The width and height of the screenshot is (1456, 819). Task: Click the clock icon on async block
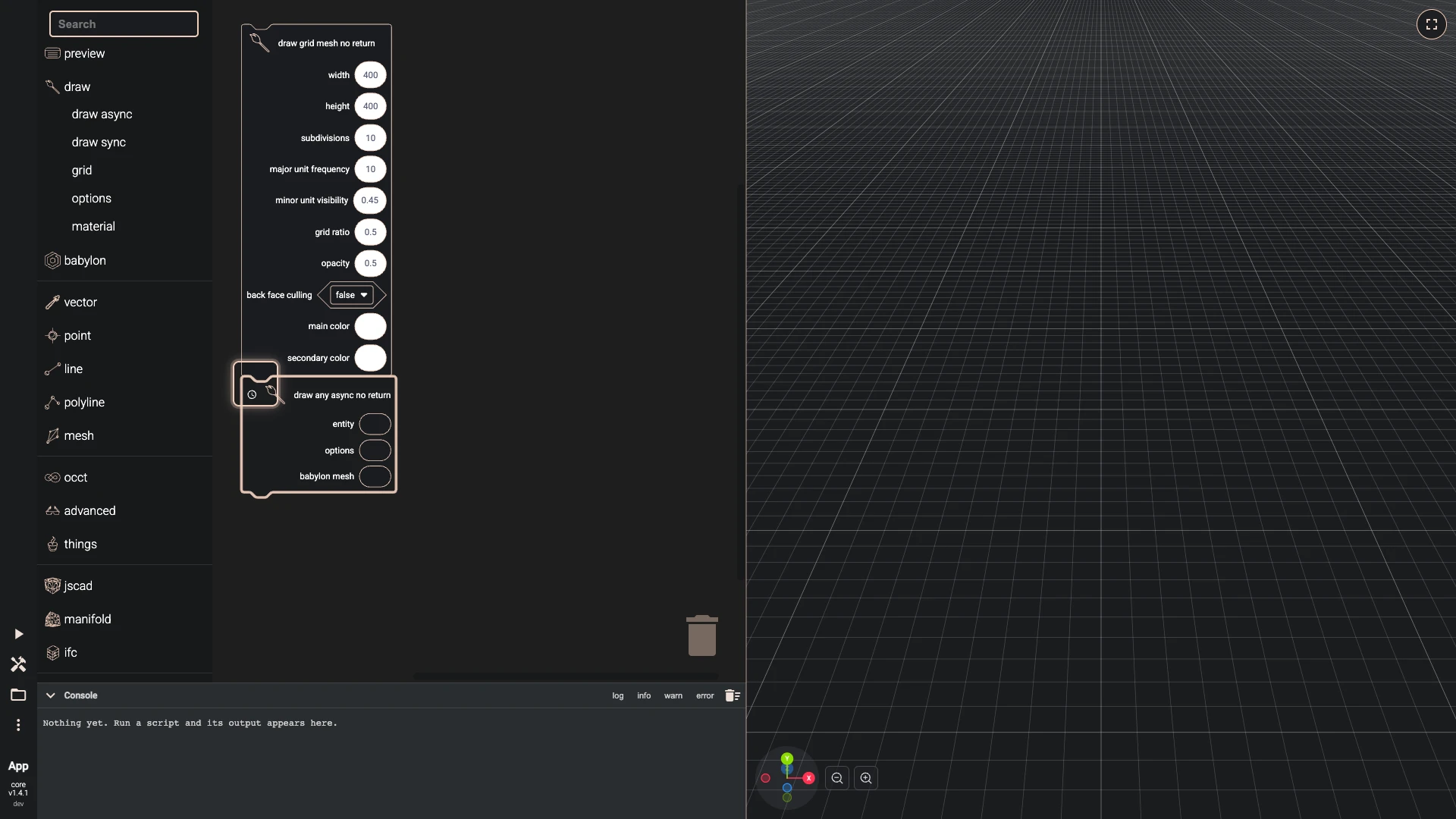pyautogui.click(x=252, y=394)
